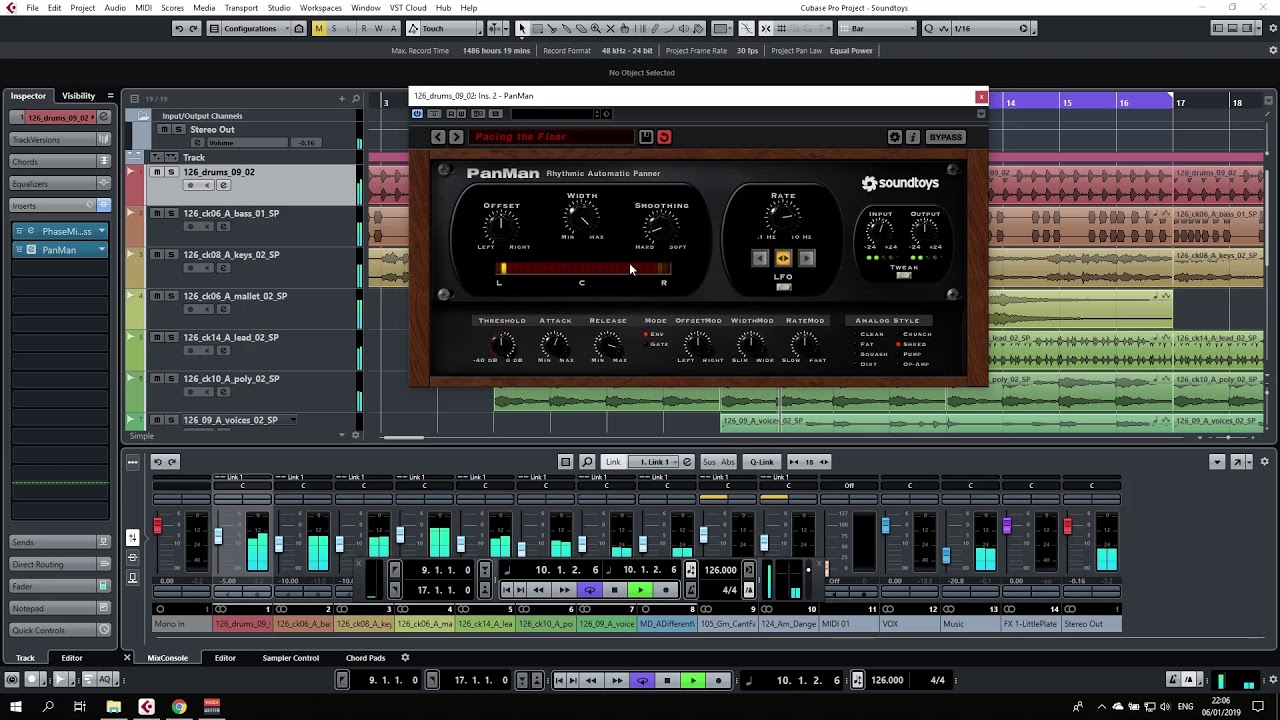Viewport: 1280px width, 720px height.
Task: Expand the Equalizers inspector section
Action: pos(60,184)
